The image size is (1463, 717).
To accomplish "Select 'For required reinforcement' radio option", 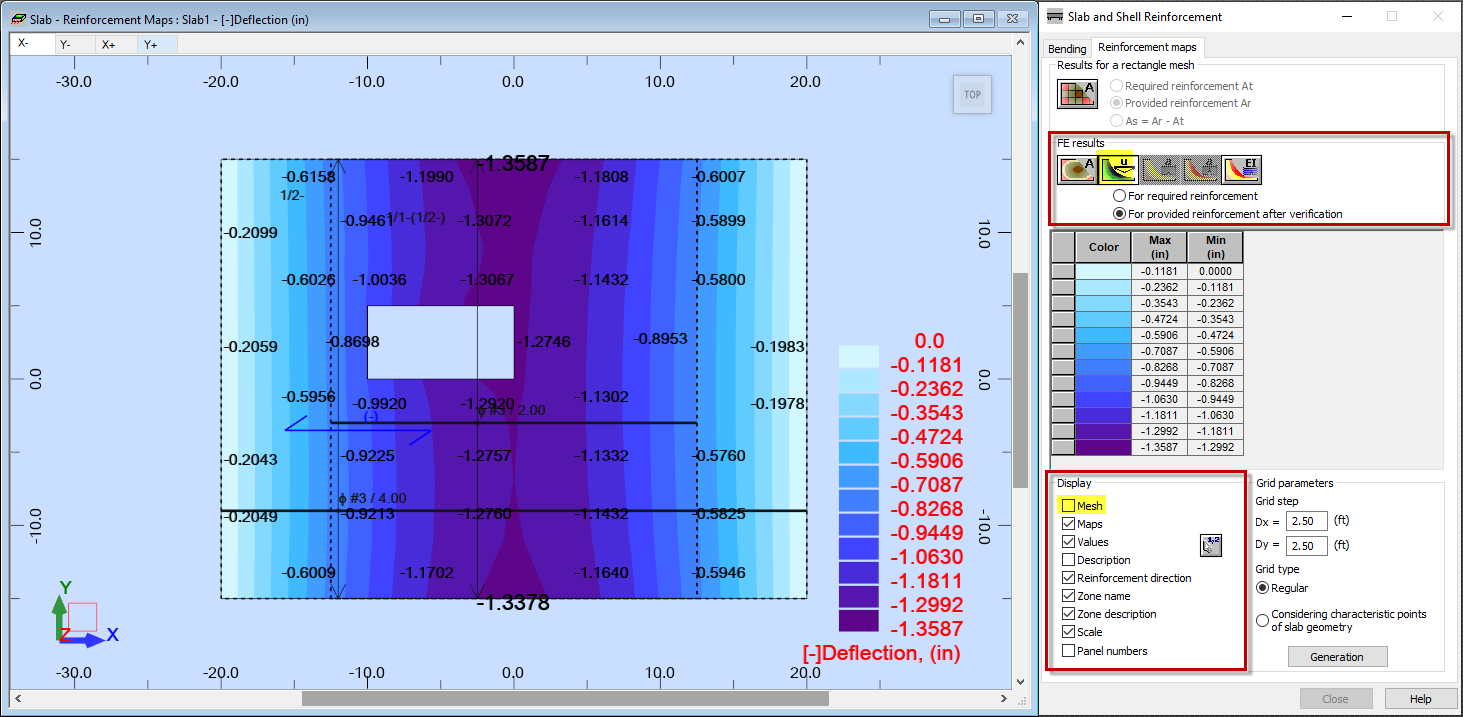I will 1120,196.
